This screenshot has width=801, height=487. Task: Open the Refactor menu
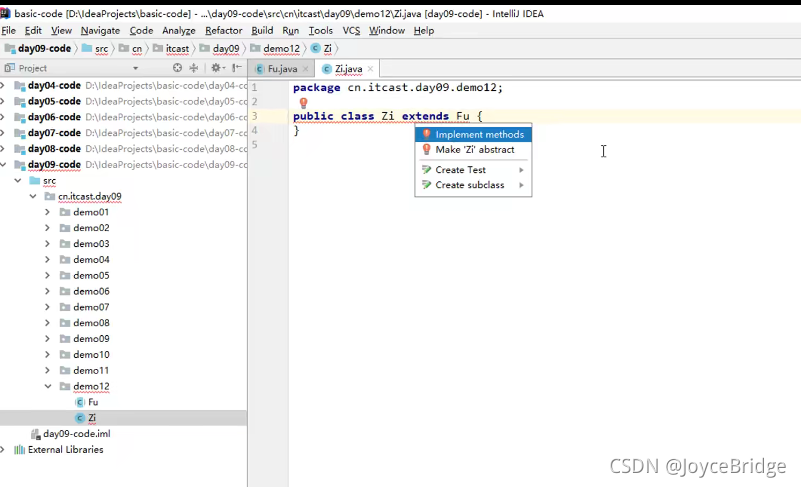[224, 31]
